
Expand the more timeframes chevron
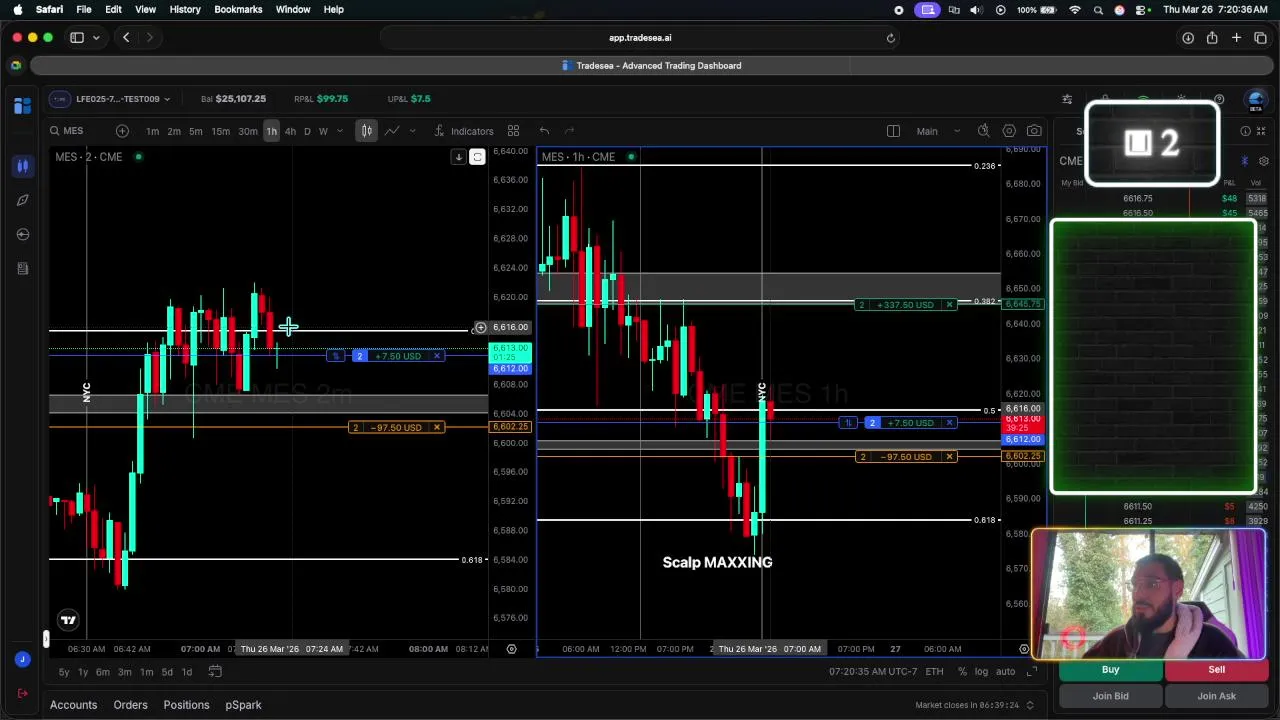(x=340, y=131)
